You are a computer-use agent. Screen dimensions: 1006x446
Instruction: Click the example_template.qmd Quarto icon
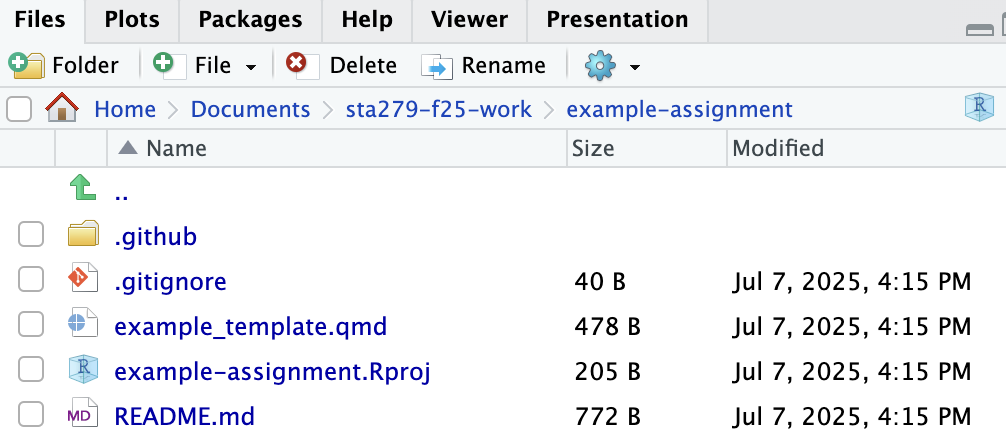[x=83, y=325]
